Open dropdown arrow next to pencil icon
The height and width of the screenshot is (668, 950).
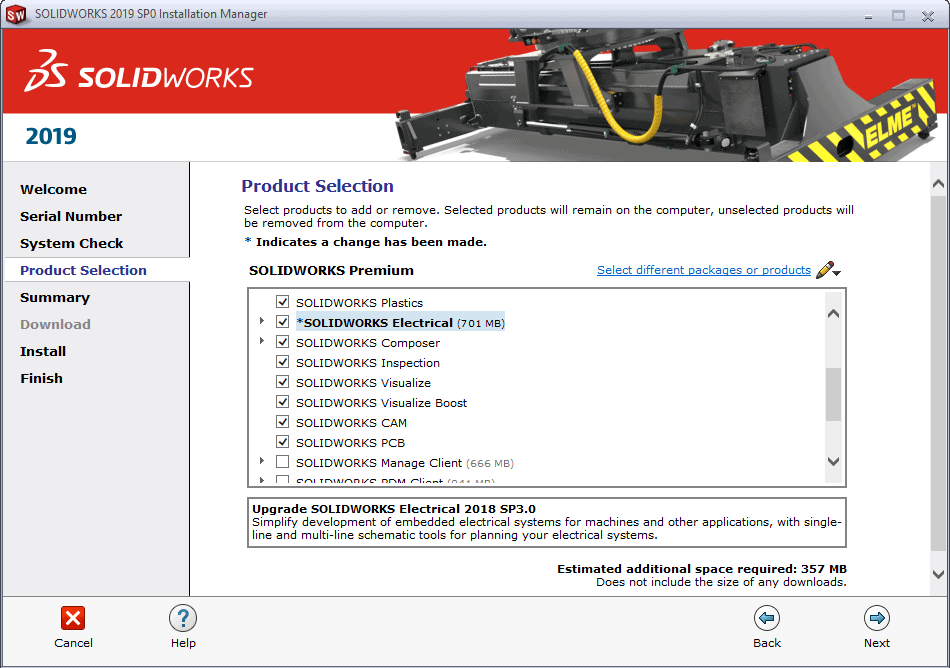tap(837, 274)
